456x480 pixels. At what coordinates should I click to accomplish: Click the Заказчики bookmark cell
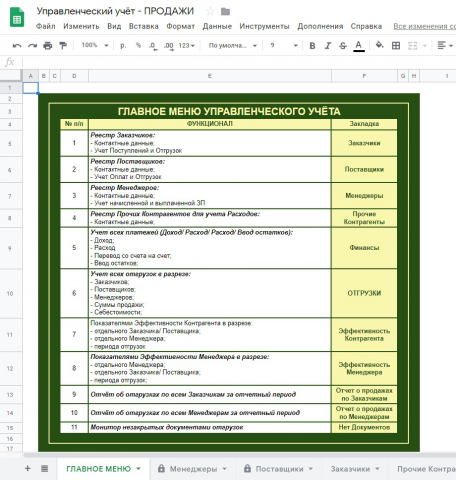364,143
